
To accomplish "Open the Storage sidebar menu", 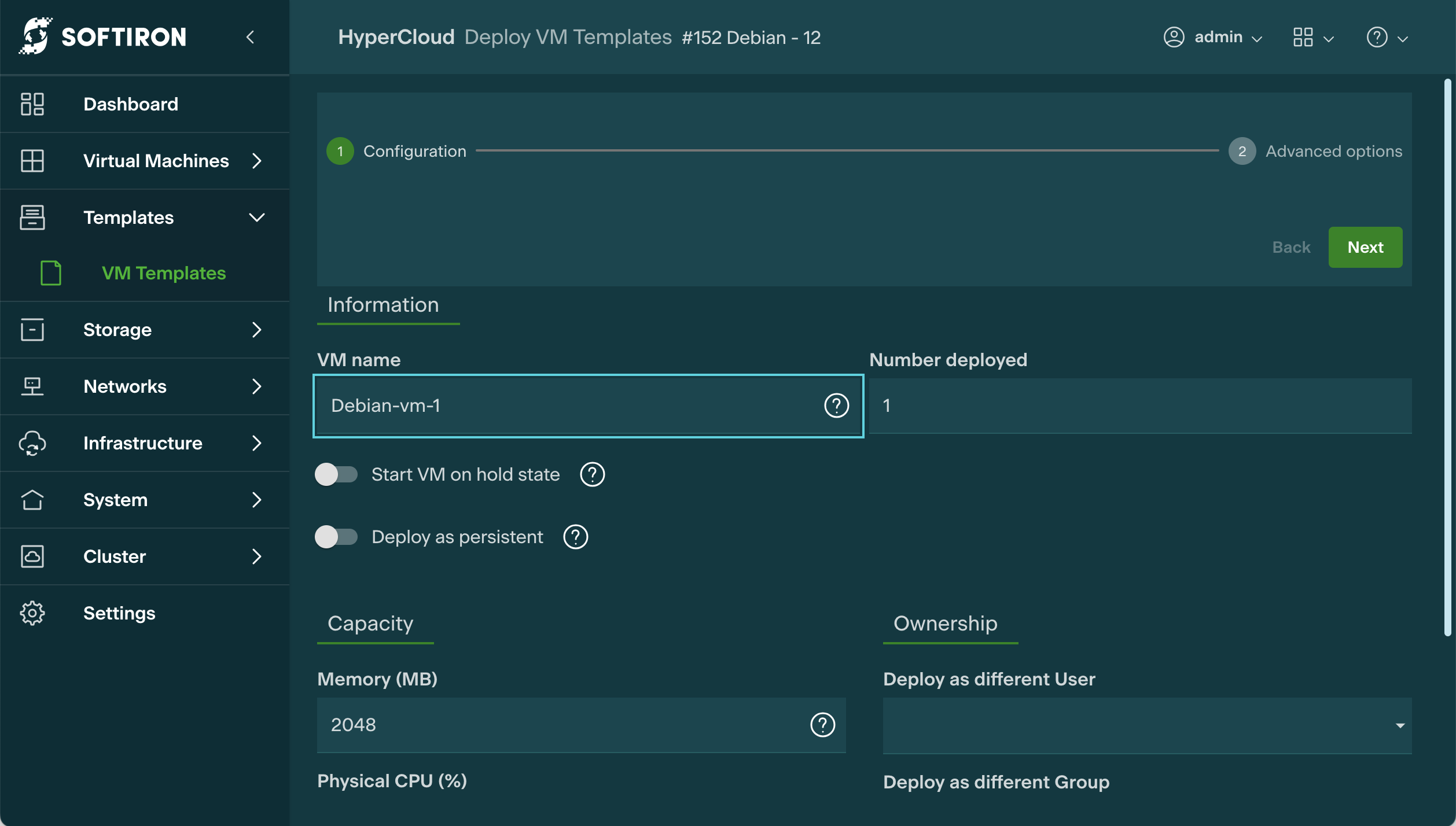I will [117, 330].
